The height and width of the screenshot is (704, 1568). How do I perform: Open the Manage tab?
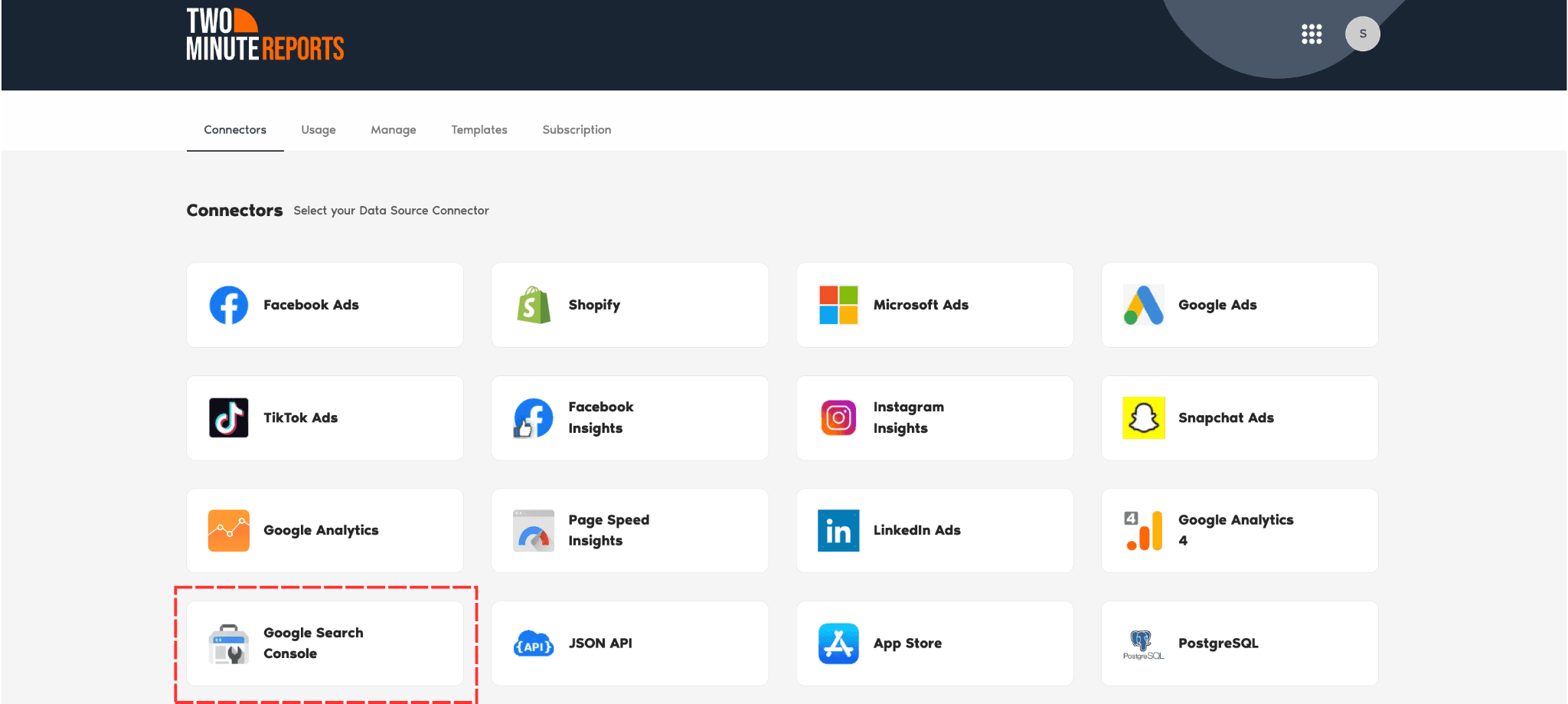pyautogui.click(x=394, y=129)
